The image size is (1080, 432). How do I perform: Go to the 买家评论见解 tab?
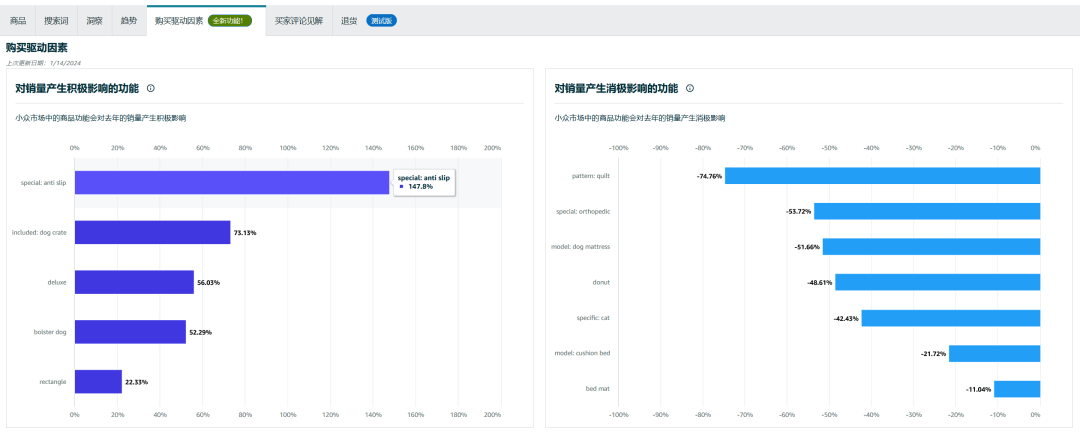[x=299, y=20]
